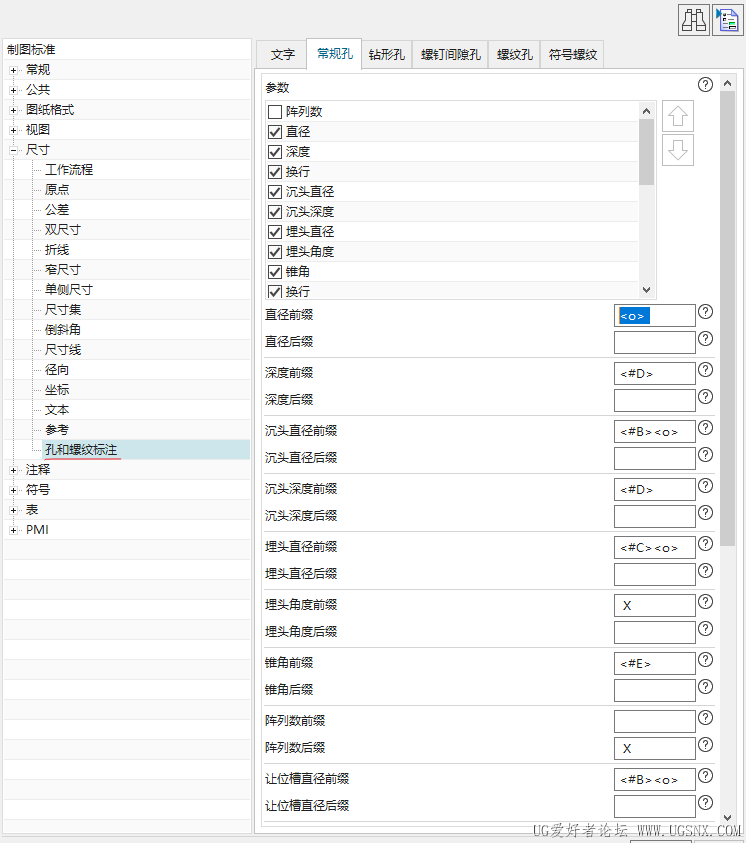
Task: Uncheck the 直径 parameter checkbox
Action: tap(275, 132)
